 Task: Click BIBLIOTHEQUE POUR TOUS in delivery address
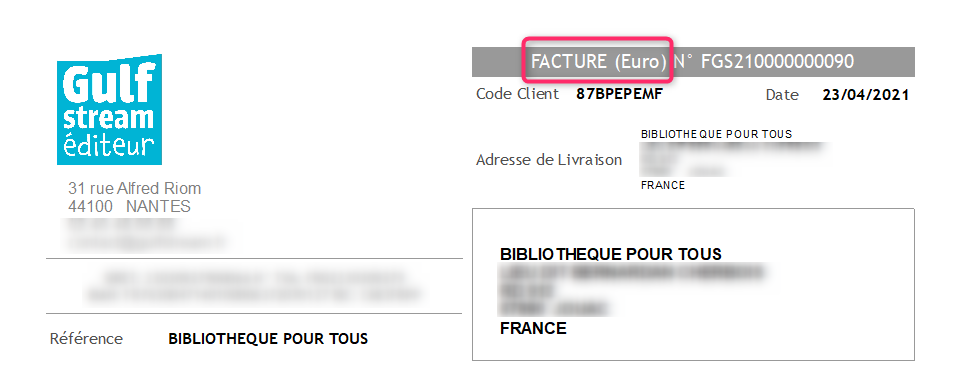[716, 134]
